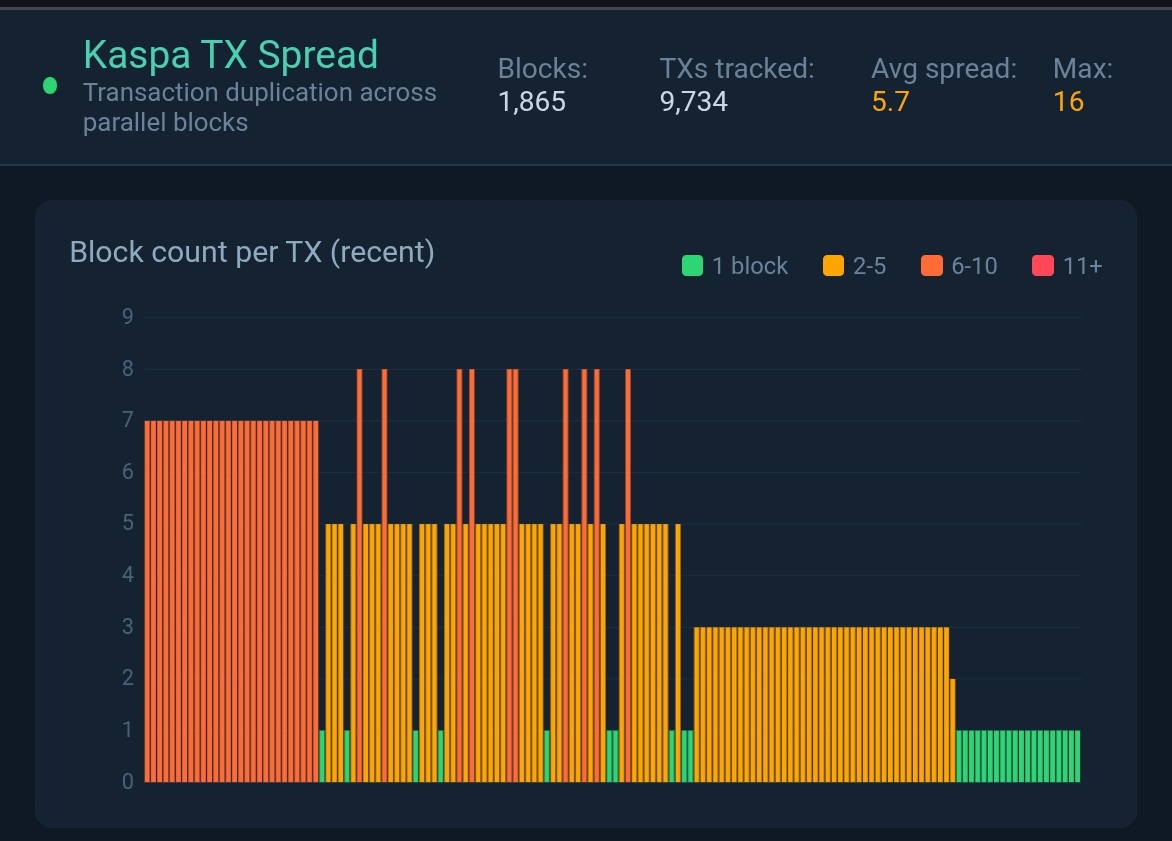
Task: Click the y-axis tick label 0
Action: [x=128, y=782]
